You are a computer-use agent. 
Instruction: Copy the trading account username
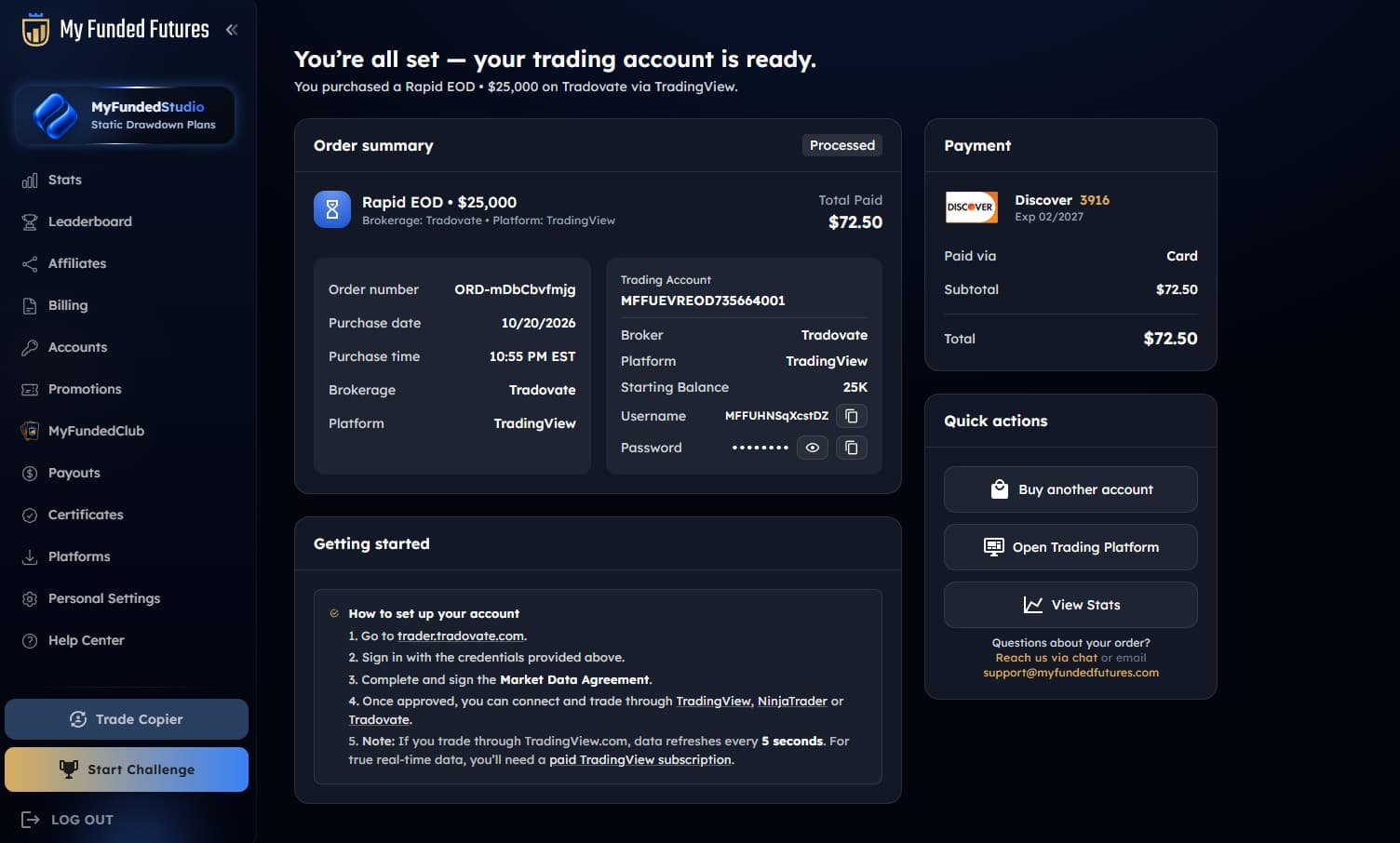(x=852, y=416)
